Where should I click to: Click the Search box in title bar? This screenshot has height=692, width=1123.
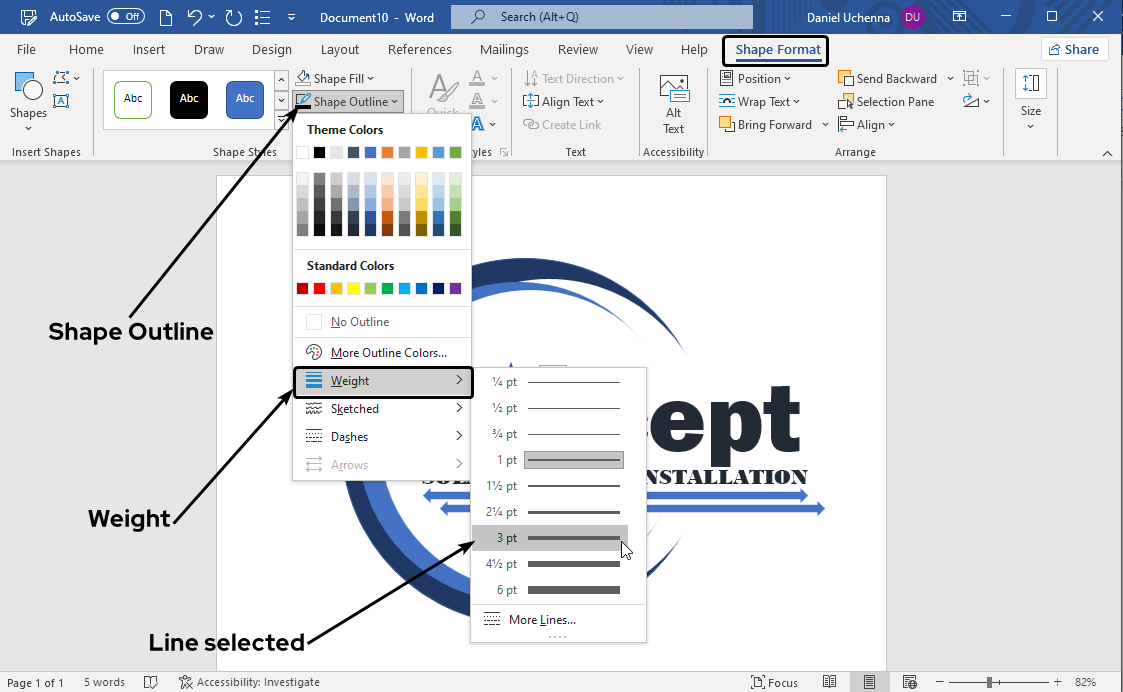601,17
